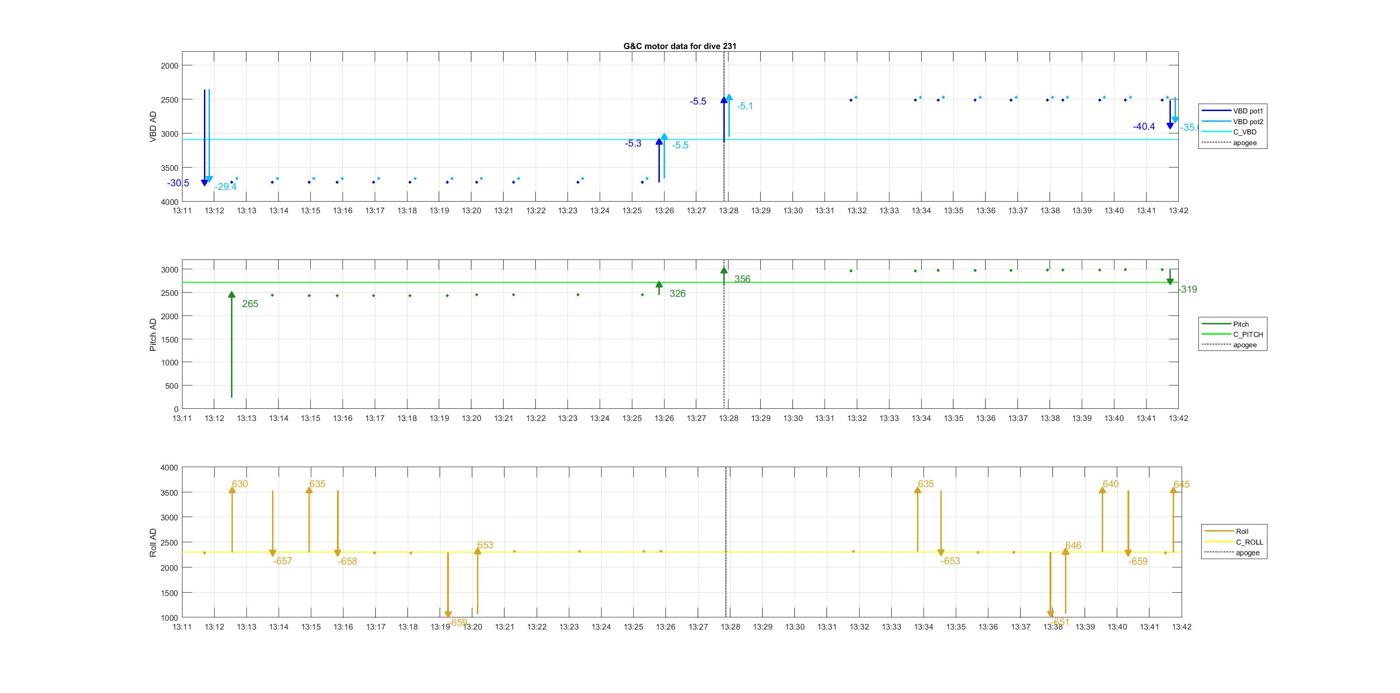Click the title "G&C motor data for dive 231"
This screenshot has width=1400, height=693.
coord(680,46)
